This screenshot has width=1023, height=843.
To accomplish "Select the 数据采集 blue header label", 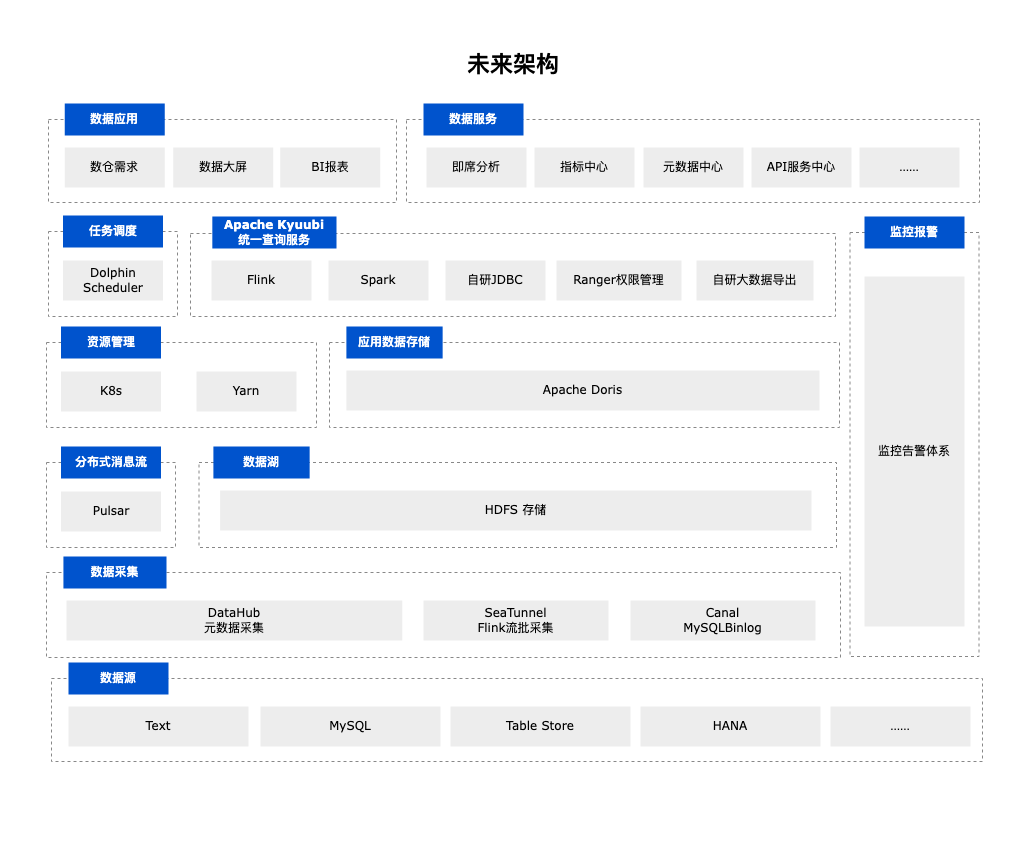I will (114, 572).
